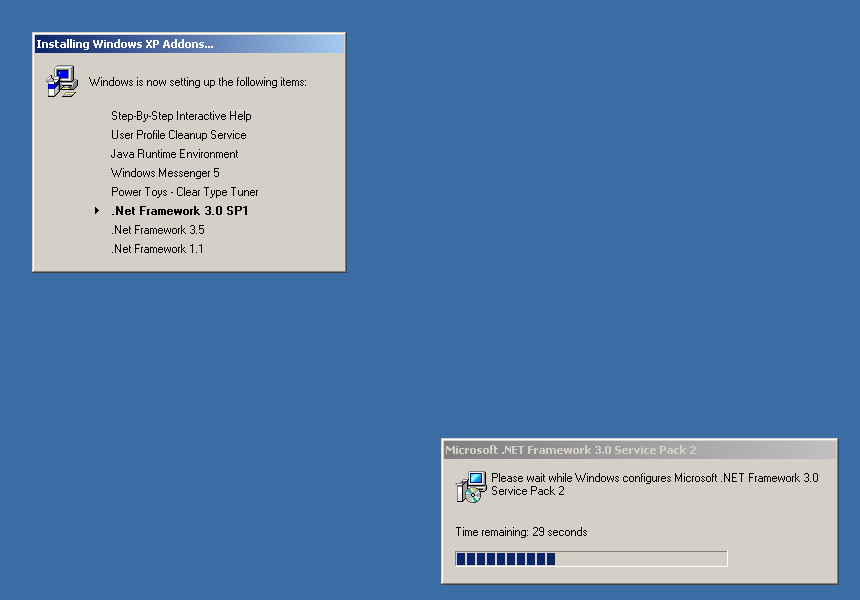Click the setup computer icon in Addons window
The width and height of the screenshot is (860, 600).
(62, 82)
